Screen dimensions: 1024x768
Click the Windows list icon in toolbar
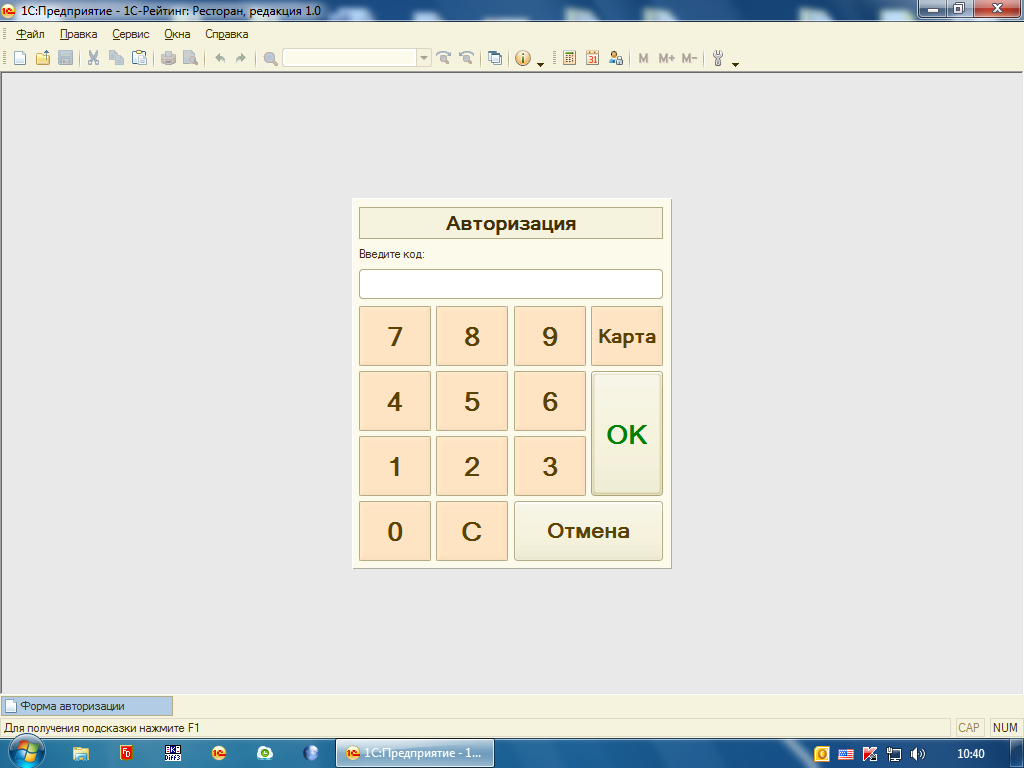[x=495, y=58]
